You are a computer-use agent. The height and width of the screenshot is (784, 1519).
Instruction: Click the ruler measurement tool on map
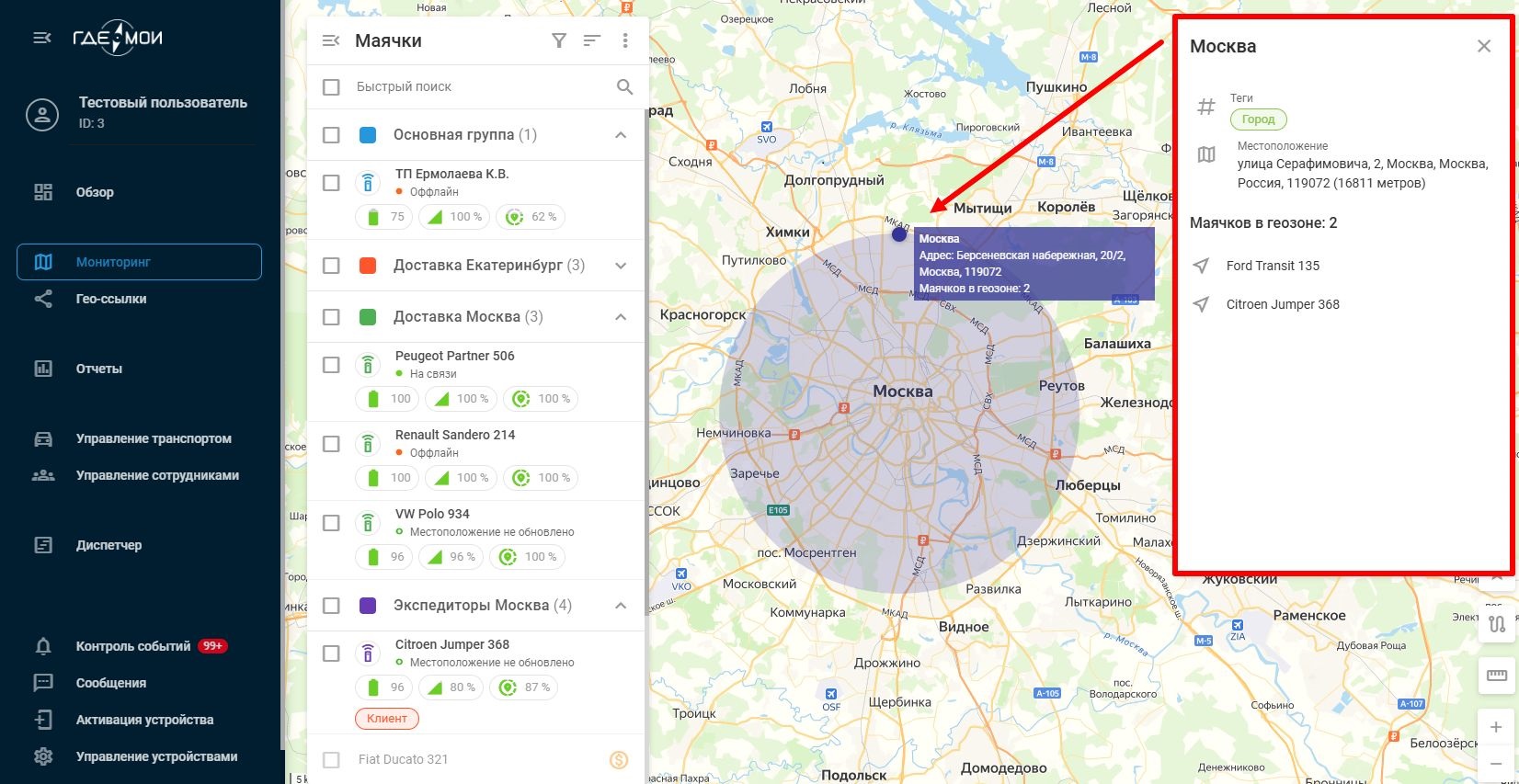pos(1497,676)
